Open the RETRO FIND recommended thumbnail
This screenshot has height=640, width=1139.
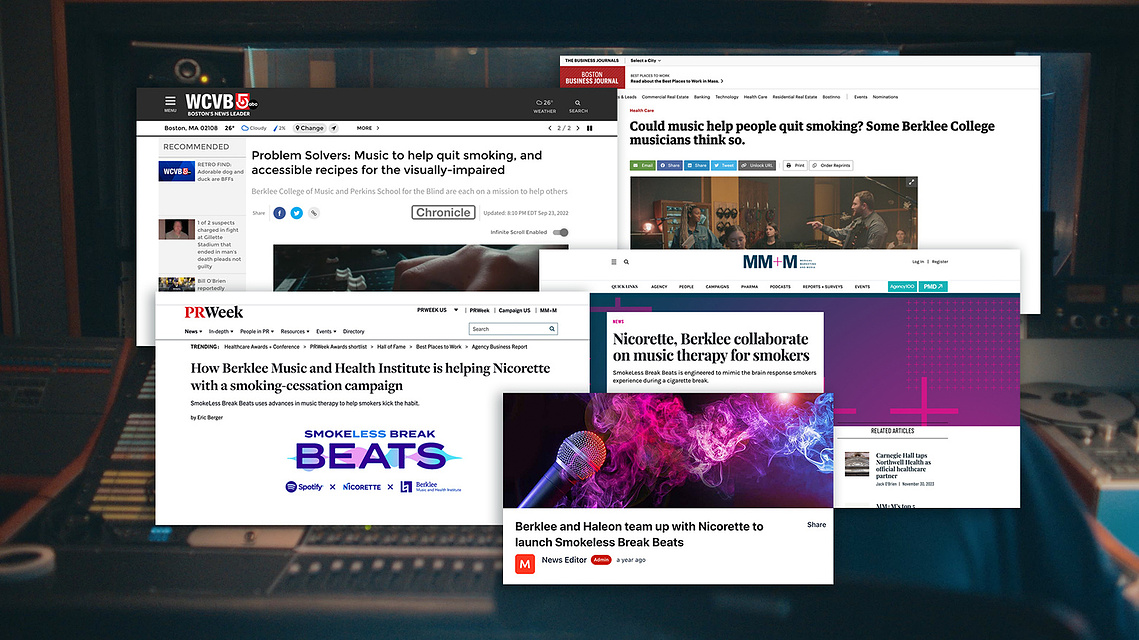coord(177,171)
